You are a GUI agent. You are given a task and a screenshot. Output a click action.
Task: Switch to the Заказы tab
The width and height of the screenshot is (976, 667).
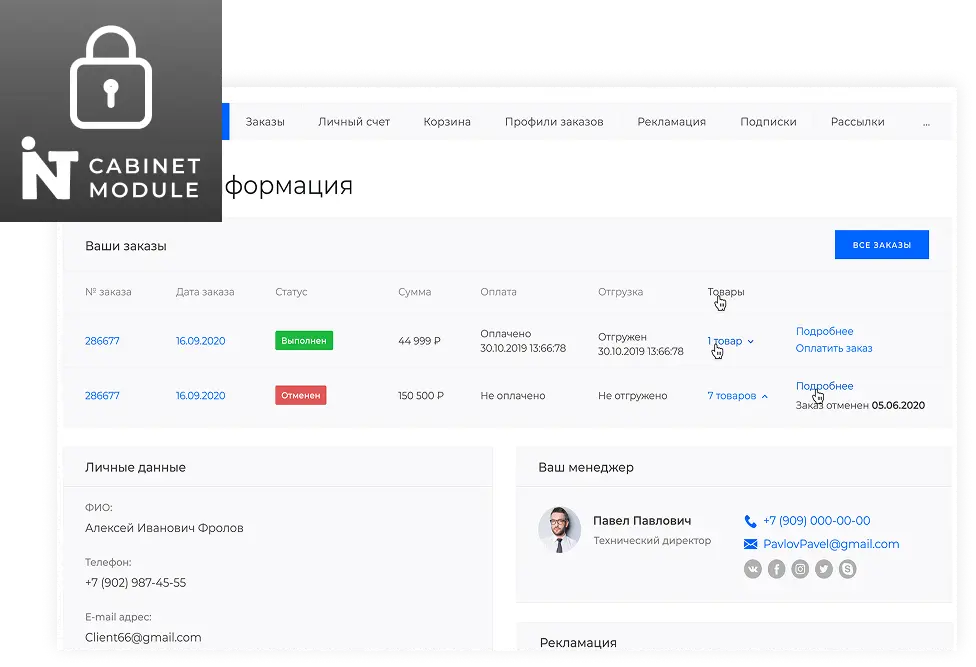click(265, 122)
